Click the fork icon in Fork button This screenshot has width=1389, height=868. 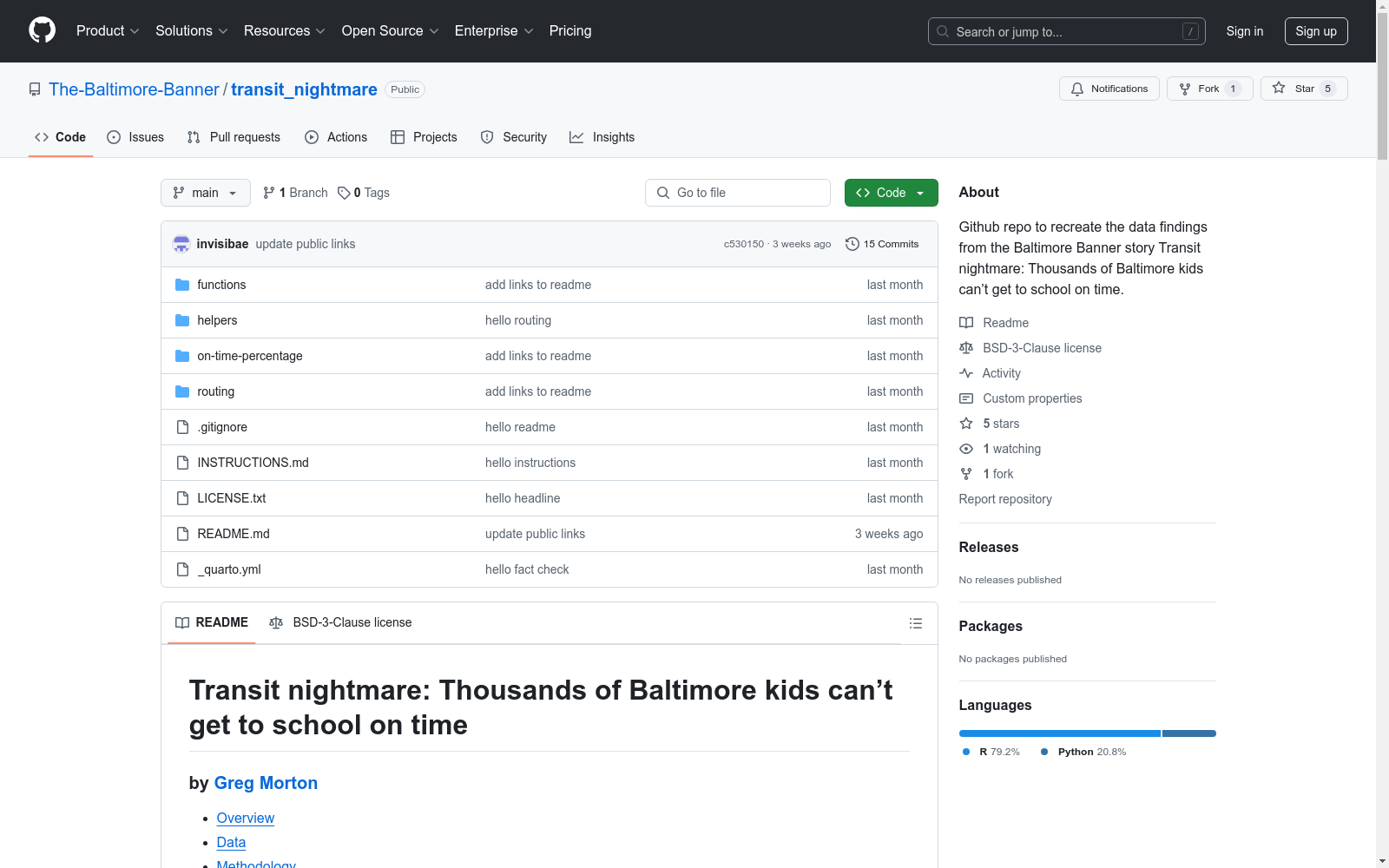[x=1185, y=89]
